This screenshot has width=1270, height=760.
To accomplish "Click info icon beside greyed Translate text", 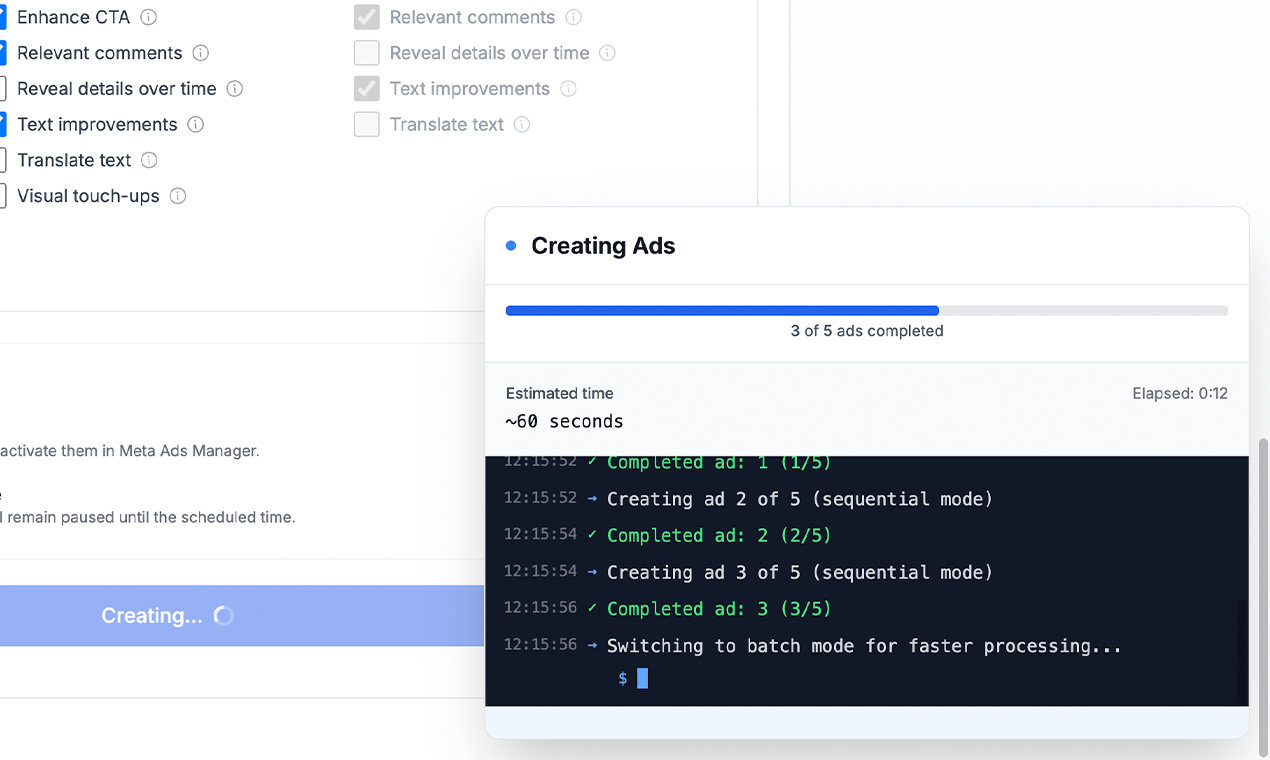I will click(x=522, y=125).
